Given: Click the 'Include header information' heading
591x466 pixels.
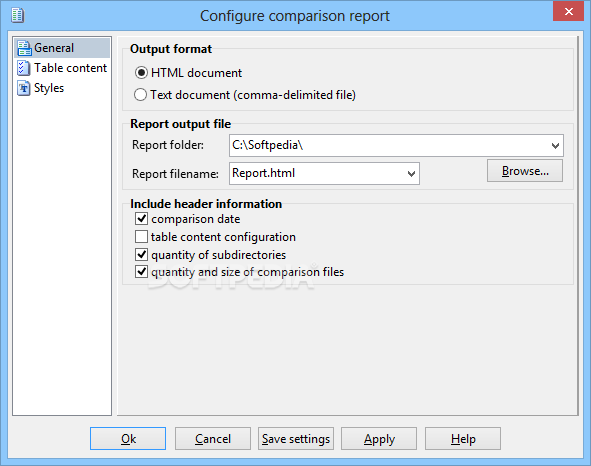Looking at the screenshot, I should (206, 204).
